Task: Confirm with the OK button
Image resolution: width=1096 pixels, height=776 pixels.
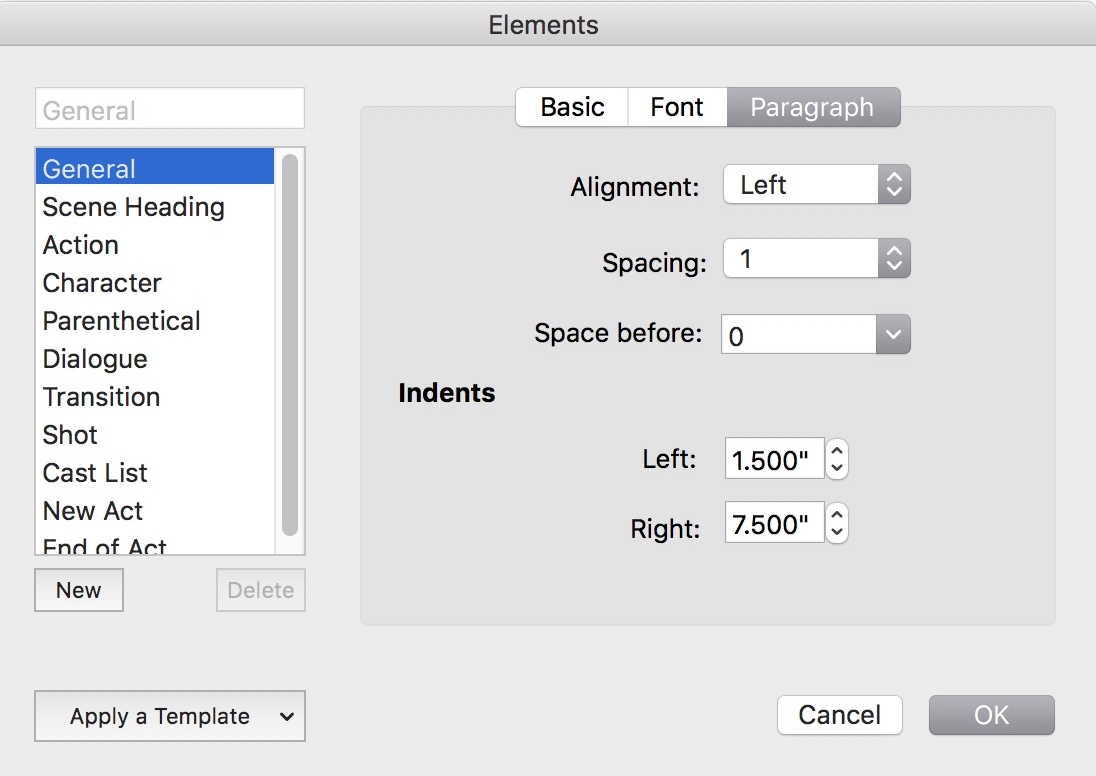Action: 991,715
